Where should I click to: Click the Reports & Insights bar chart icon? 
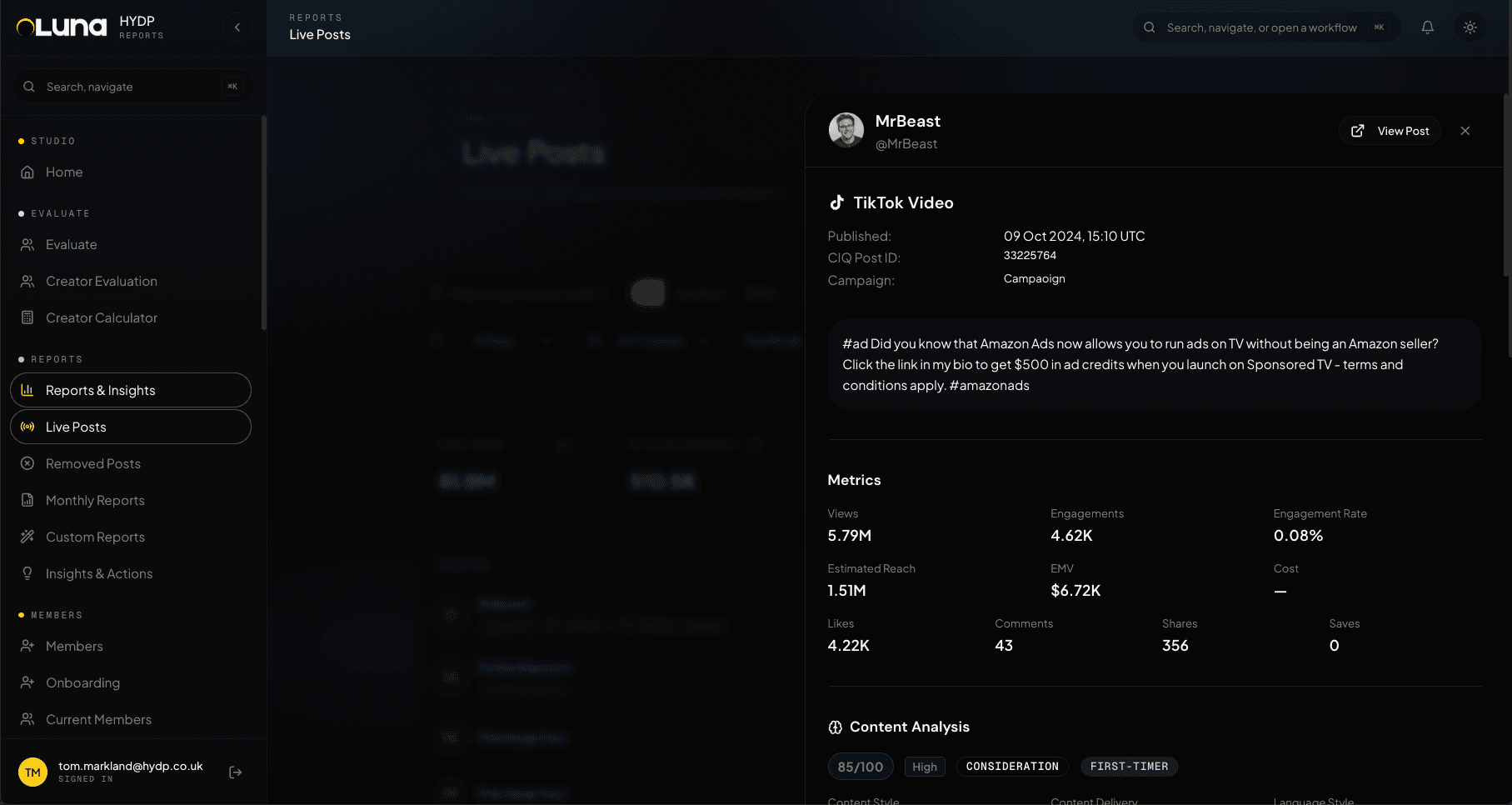27,390
